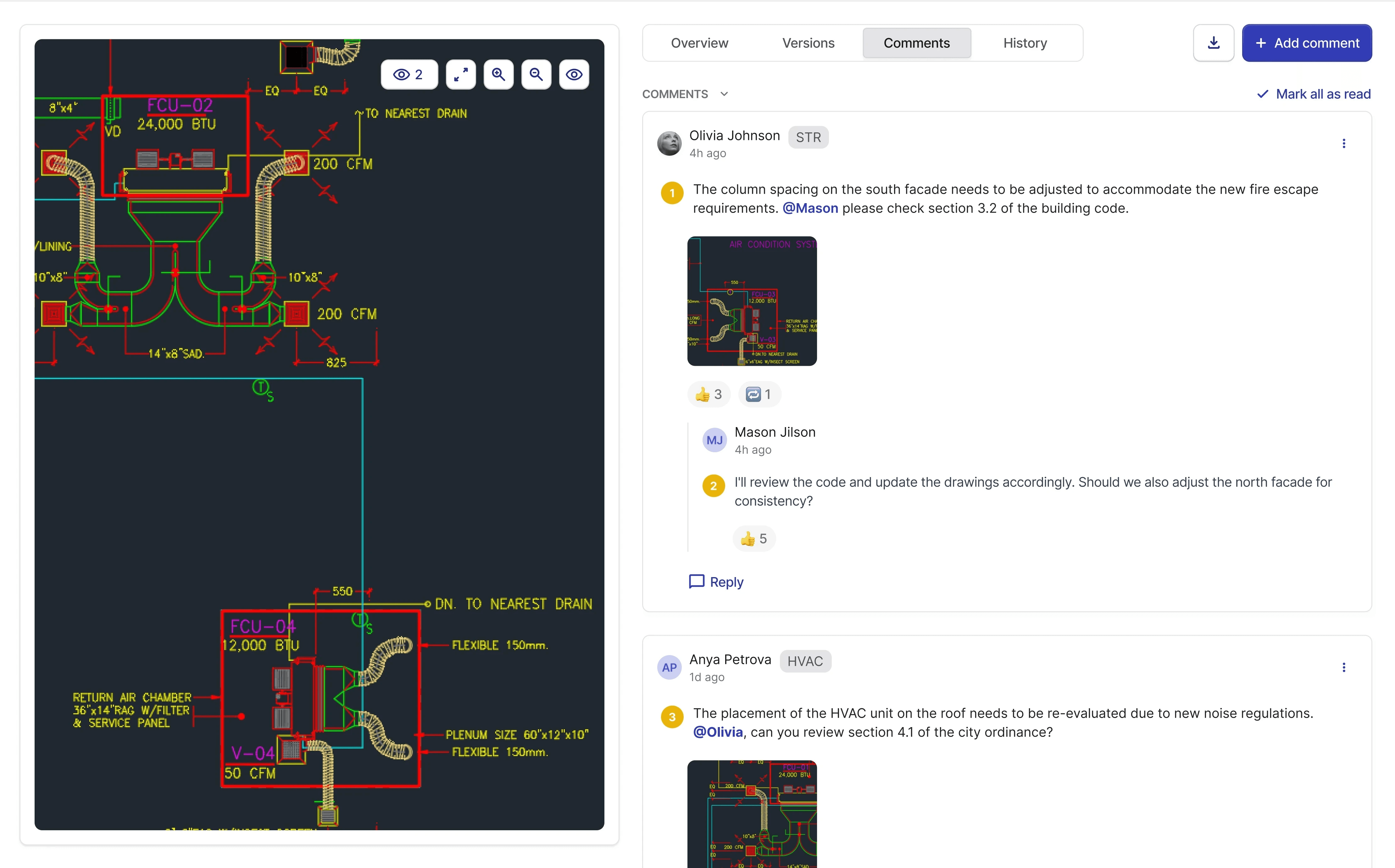Viewport: 1395px width, 868px height.
Task: Open options menu for Olivia Johnson's comment
Action: click(x=1343, y=143)
